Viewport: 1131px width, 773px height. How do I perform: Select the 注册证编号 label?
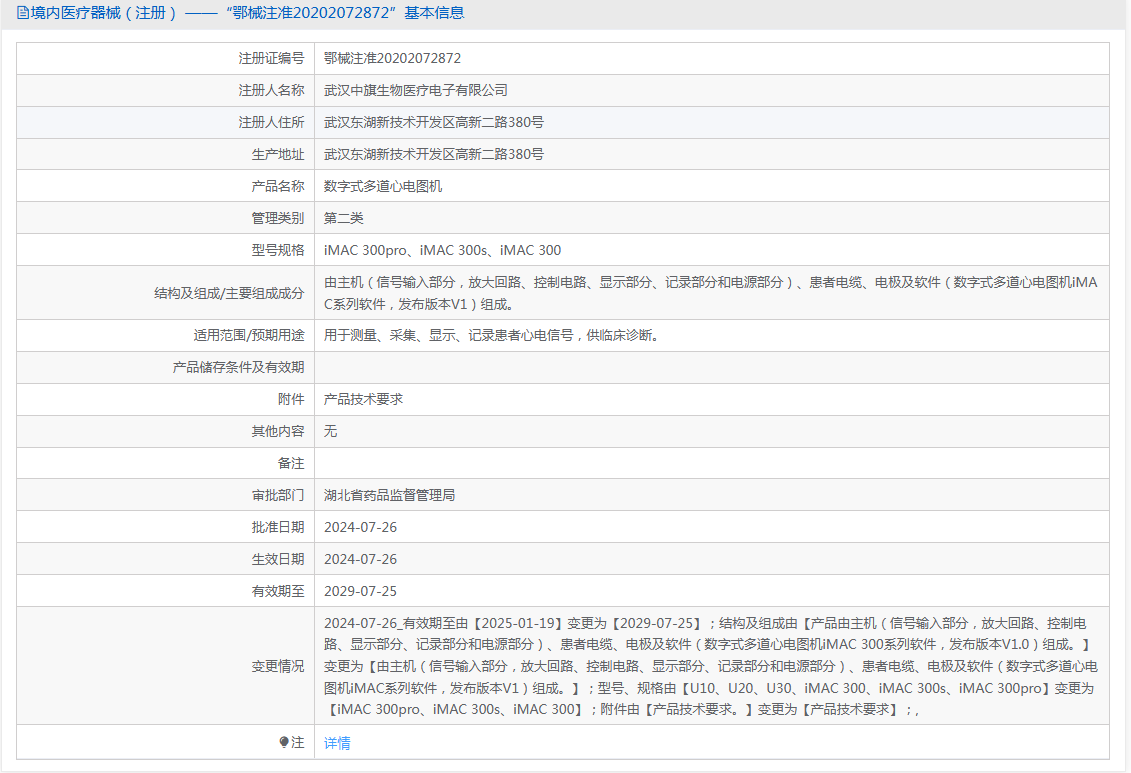pyautogui.click(x=271, y=58)
